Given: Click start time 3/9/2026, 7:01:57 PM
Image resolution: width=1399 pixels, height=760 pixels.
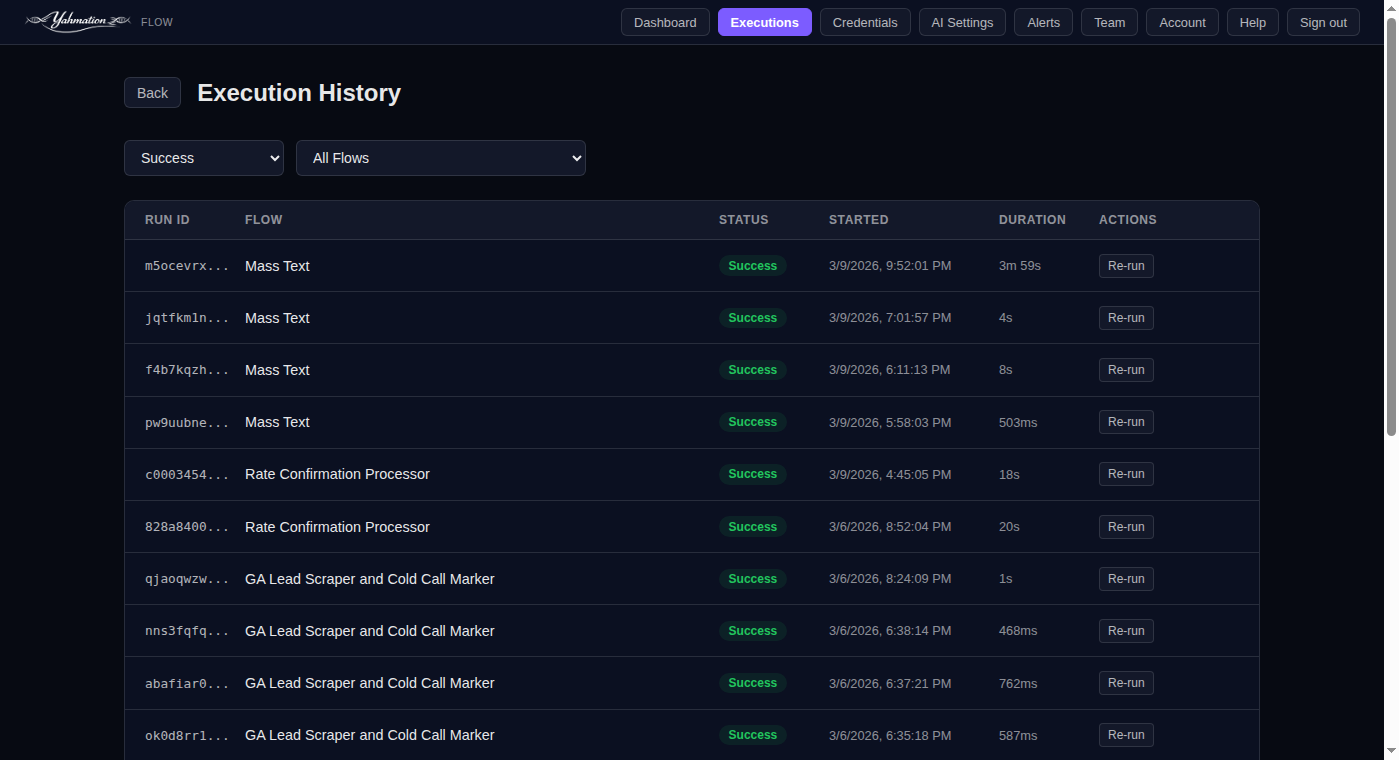Looking at the screenshot, I should pos(890,318).
